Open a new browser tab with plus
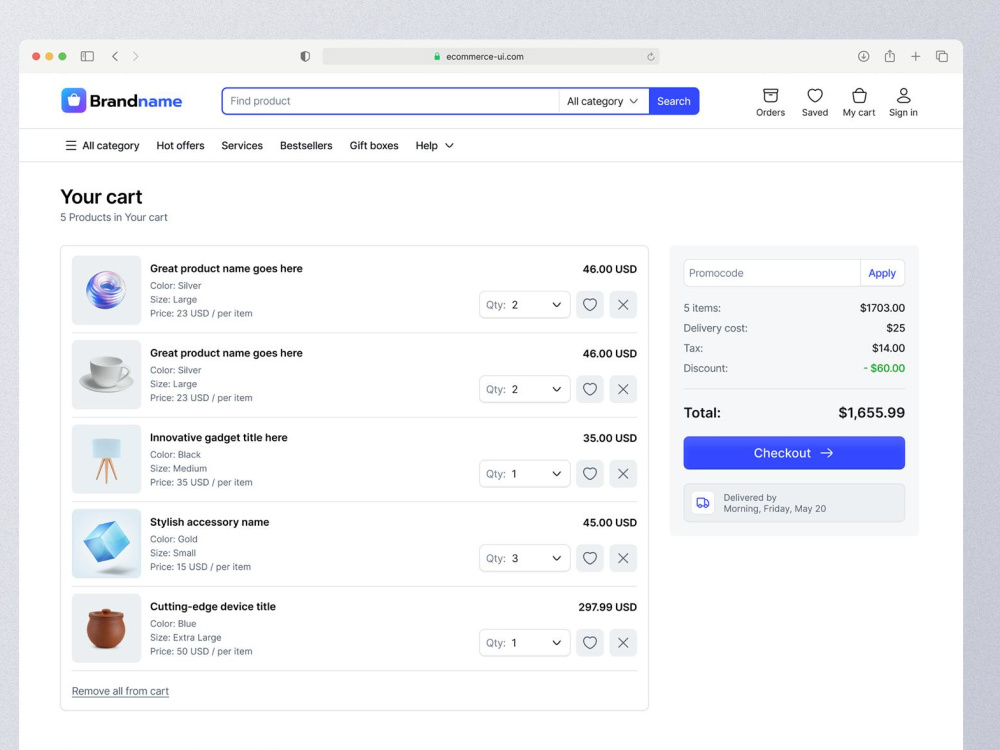1000x750 pixels. coord(915,56)
